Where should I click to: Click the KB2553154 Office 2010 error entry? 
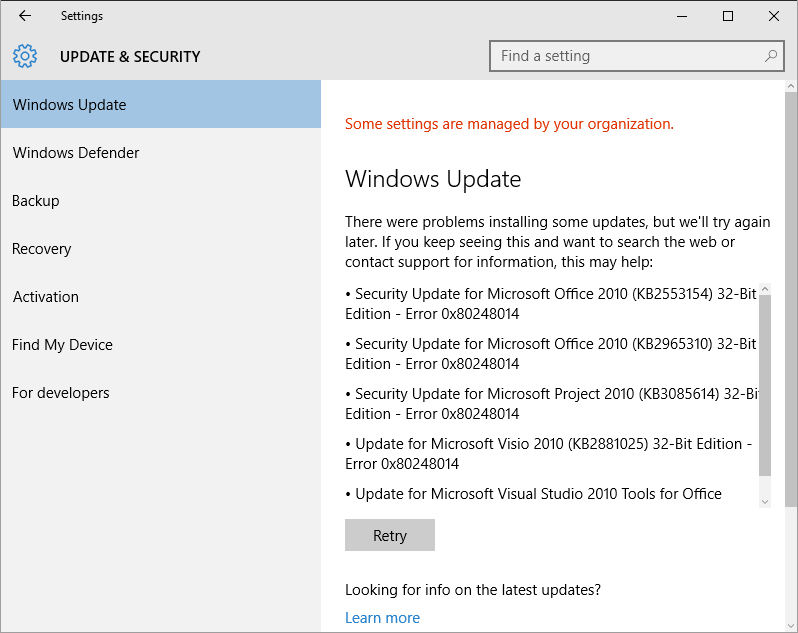click(551, 304)
